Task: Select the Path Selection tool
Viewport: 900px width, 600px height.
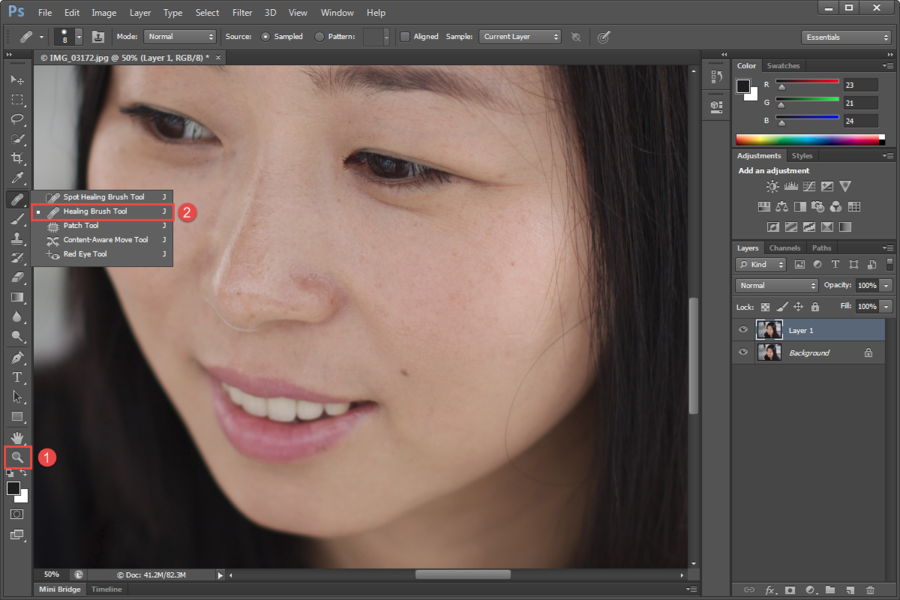Action: [x=17, y=397]
